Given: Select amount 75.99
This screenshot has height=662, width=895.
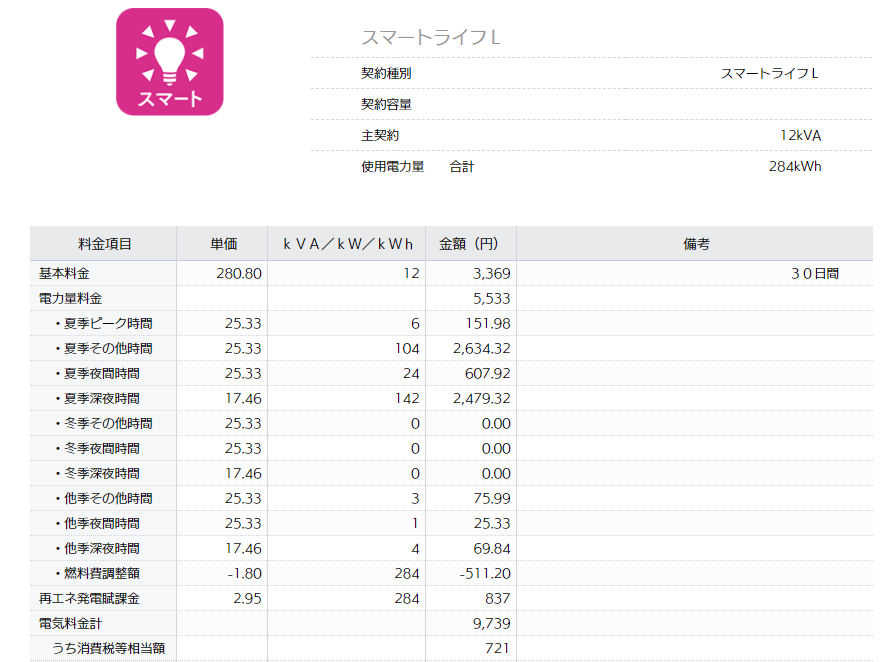Looking at the screenshot, I should click(x=492, y=499).
